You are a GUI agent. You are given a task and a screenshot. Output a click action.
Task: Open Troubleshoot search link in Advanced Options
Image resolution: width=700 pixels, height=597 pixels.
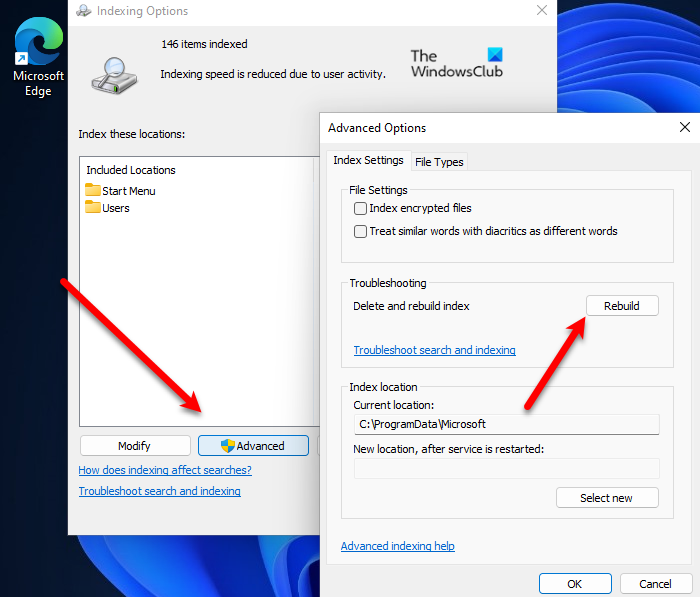(x=434, y=350)
